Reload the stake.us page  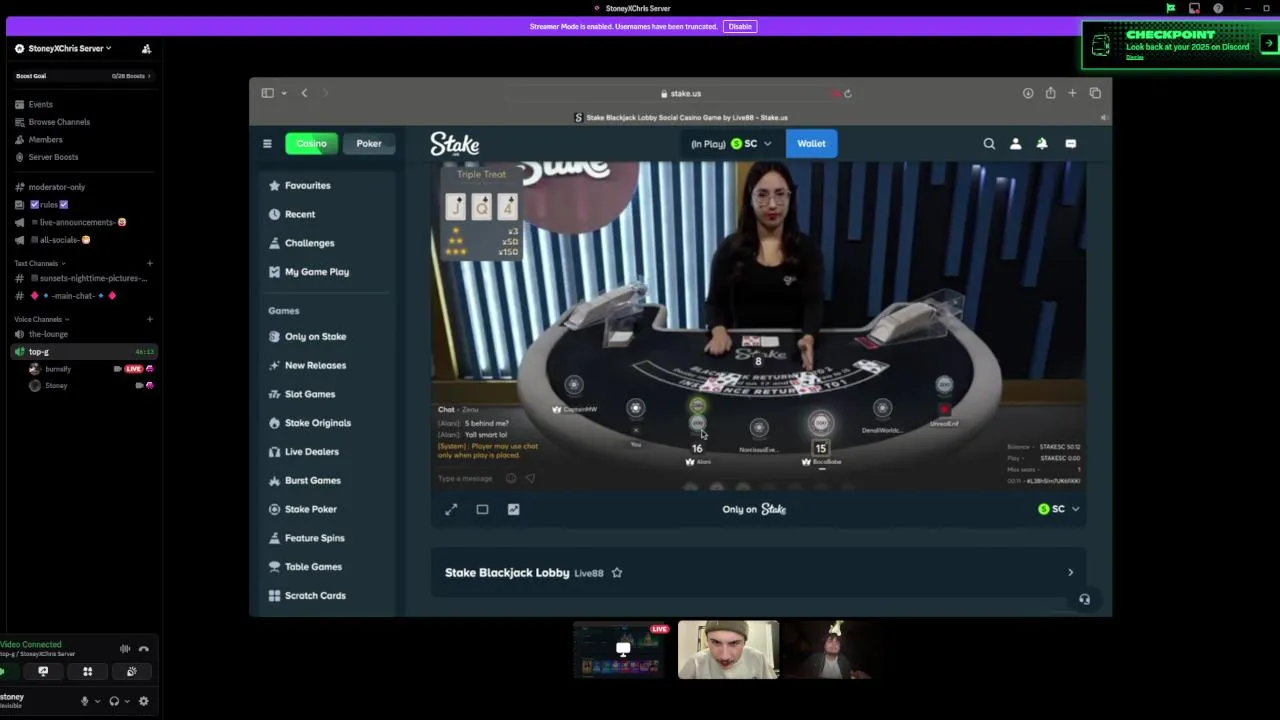[847, 93]
